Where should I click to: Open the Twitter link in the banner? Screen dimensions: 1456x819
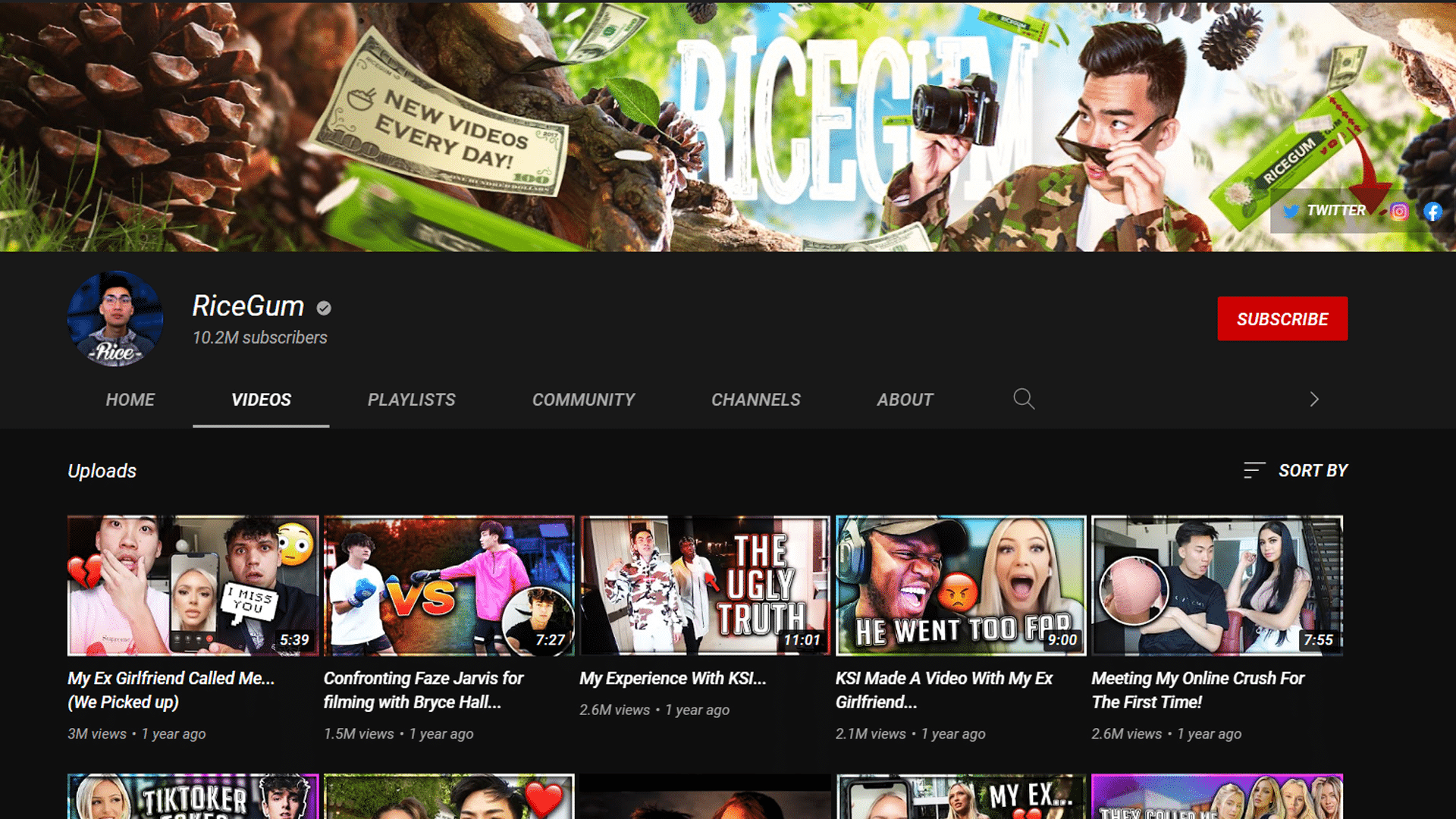coord(1324,211)
